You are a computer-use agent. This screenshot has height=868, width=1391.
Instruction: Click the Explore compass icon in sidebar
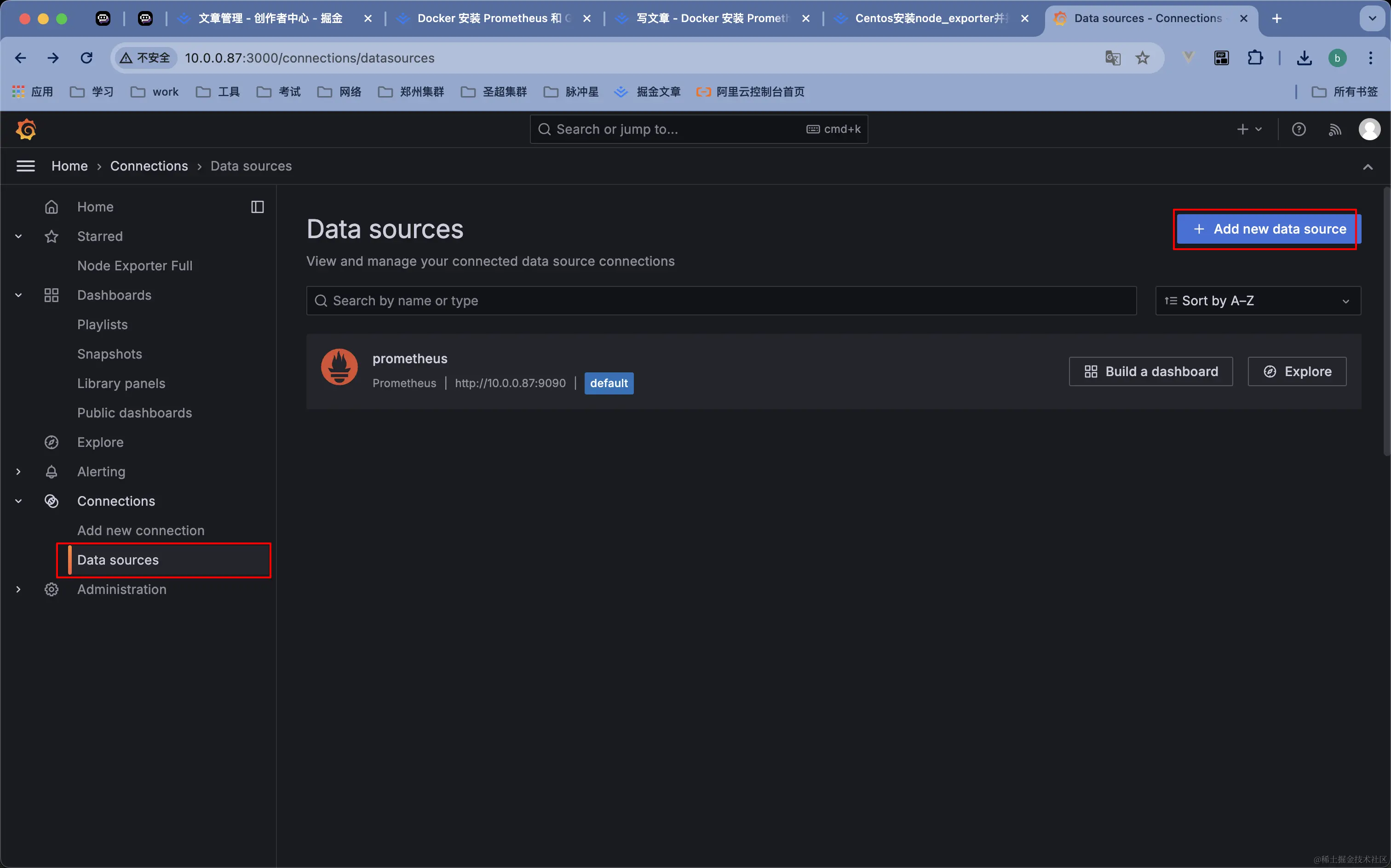coord(52,442)
